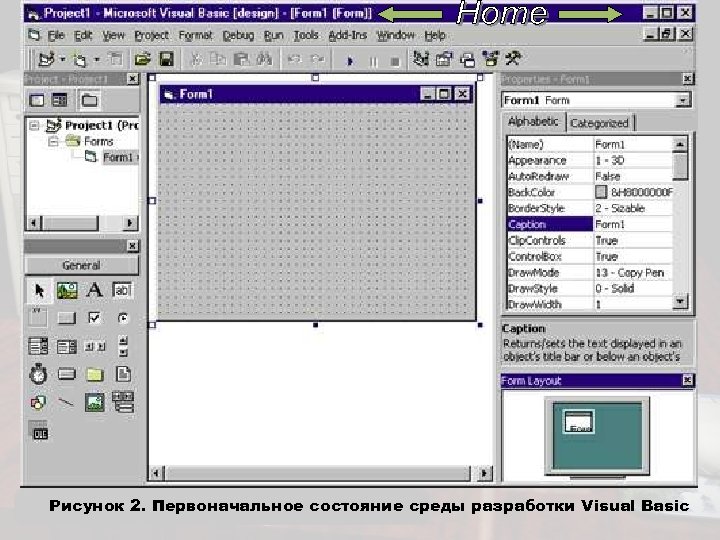The height and width of the screenshot is (540, 720).
Task: Click the General toolbox tab button
Action: (81, 265)
